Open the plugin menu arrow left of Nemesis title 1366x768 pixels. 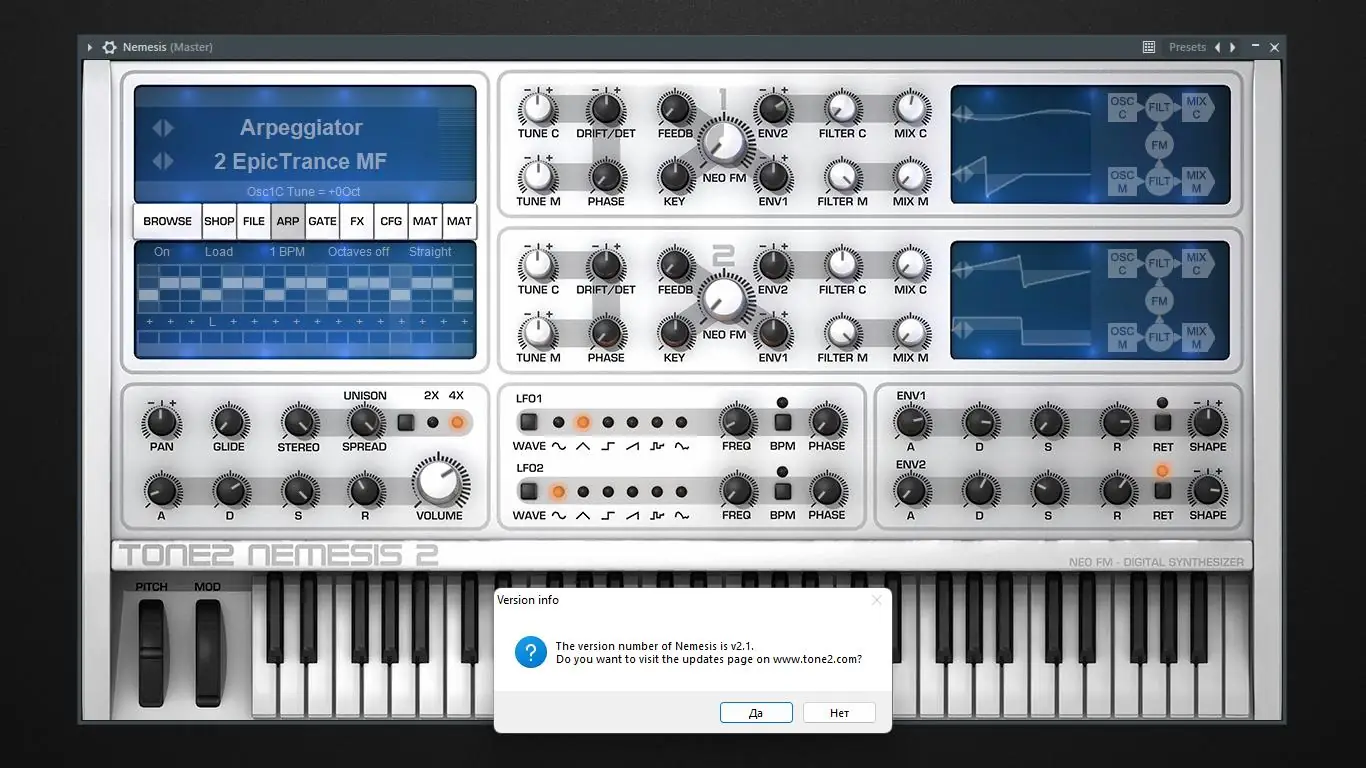(x=90, y=47)
